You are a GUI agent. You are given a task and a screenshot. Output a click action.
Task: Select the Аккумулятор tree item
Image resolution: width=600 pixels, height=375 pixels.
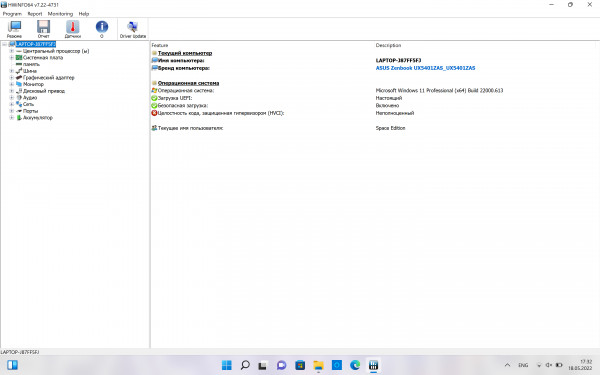[38, 117]
